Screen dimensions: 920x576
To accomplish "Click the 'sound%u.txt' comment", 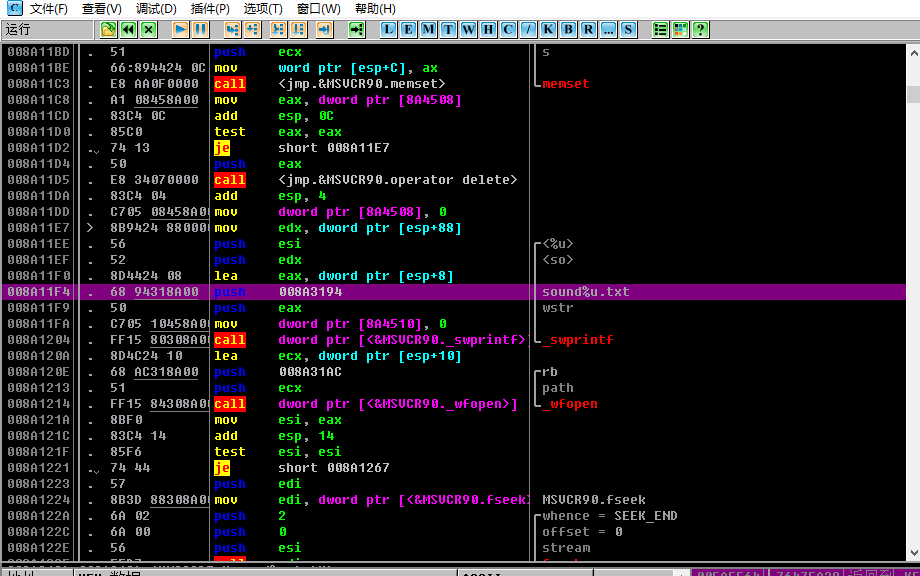I will [x=586, y=292].
